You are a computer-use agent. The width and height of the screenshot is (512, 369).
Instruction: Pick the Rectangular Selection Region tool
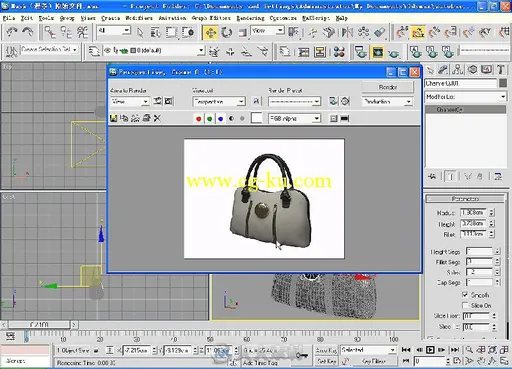pyautogui.click(x=172, y=32)
